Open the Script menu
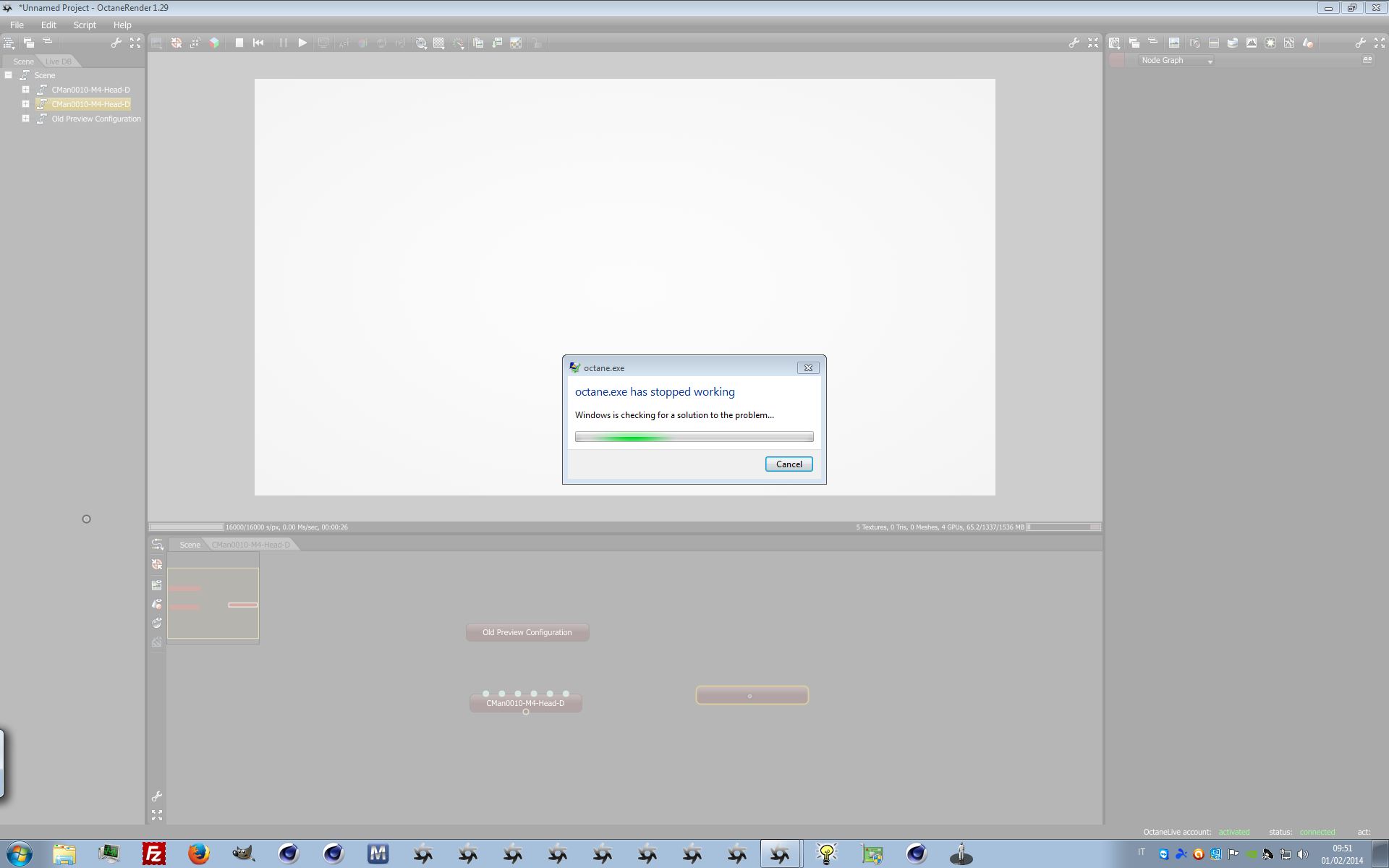 85,25
